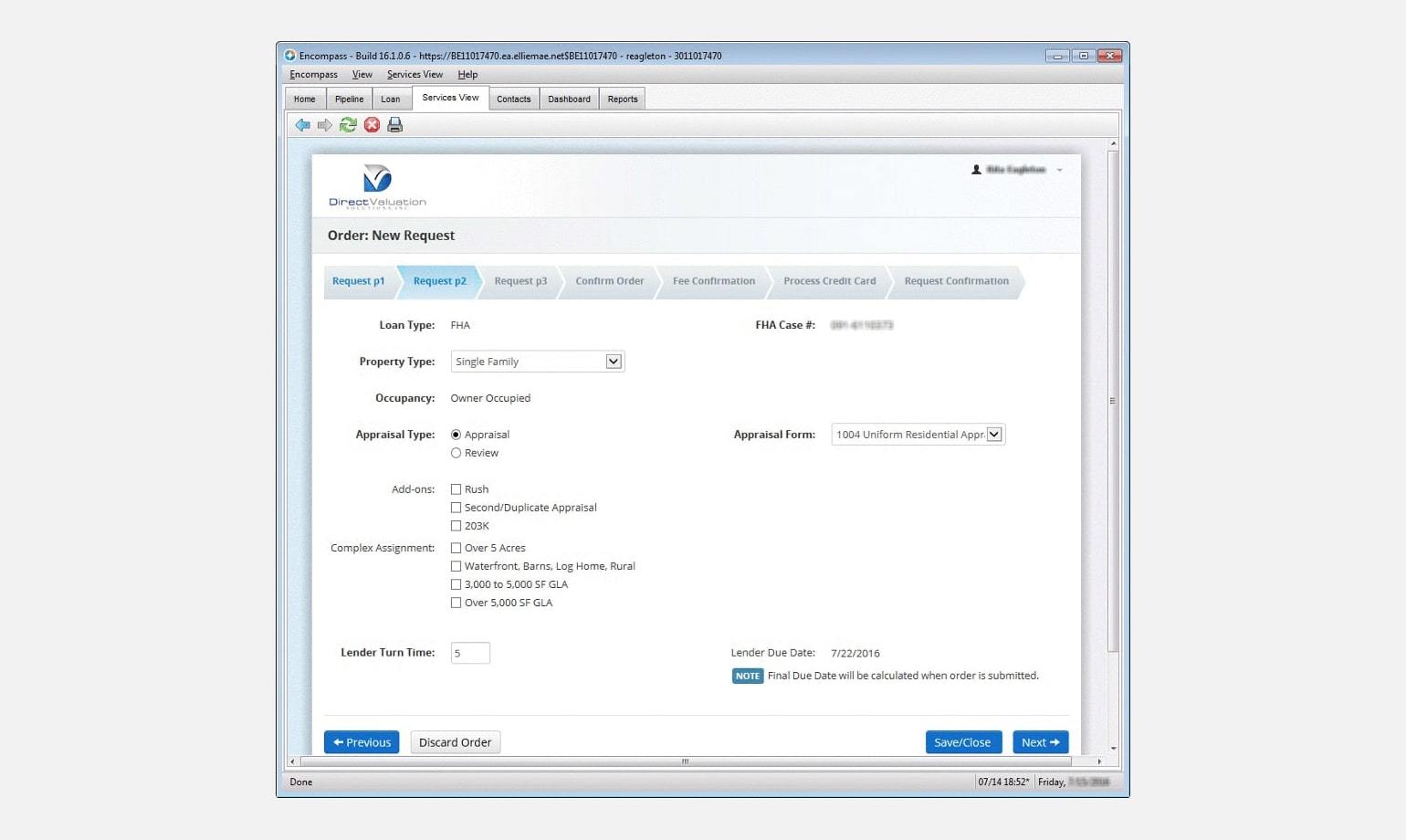
Task: Click the Lender Turn Time field
Action: click(470, 653)
